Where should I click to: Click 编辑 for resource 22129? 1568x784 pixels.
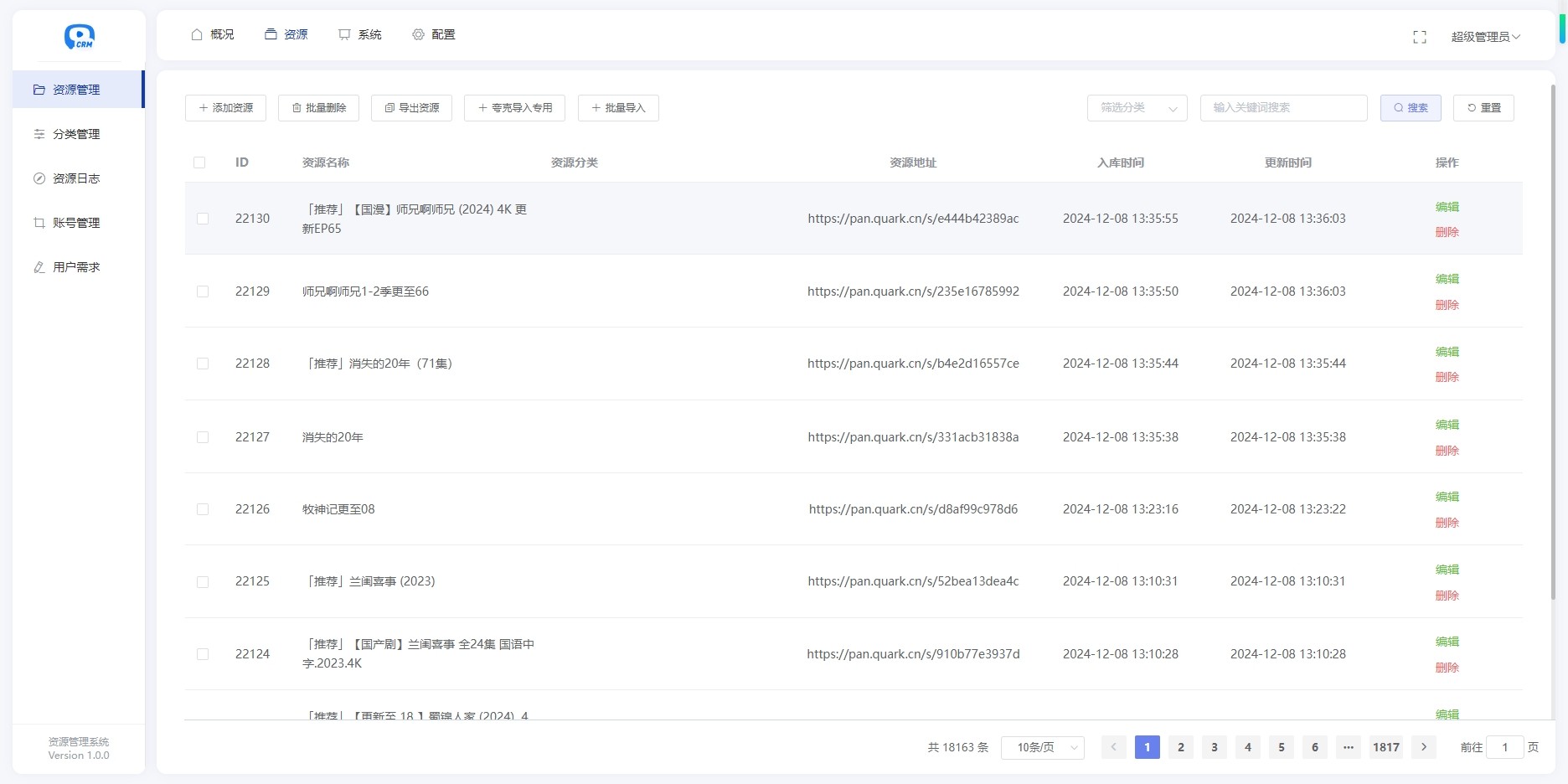point(1447,279)
